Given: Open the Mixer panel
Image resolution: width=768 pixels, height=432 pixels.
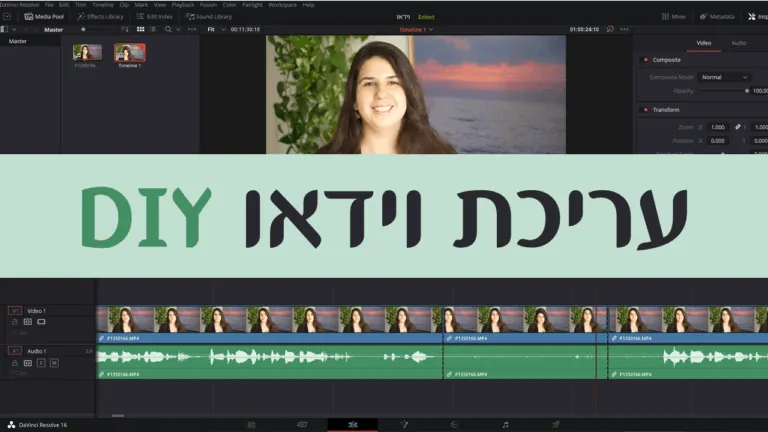Looking at the screenshot, I should tap(673, 17).
